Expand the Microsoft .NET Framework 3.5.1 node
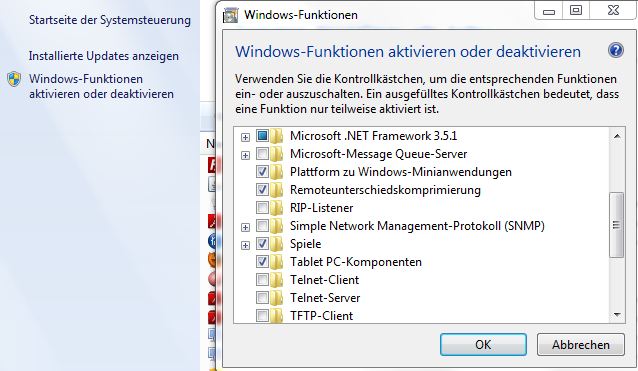Viewport: 638px width, 371px height. [x=245, y=137]
